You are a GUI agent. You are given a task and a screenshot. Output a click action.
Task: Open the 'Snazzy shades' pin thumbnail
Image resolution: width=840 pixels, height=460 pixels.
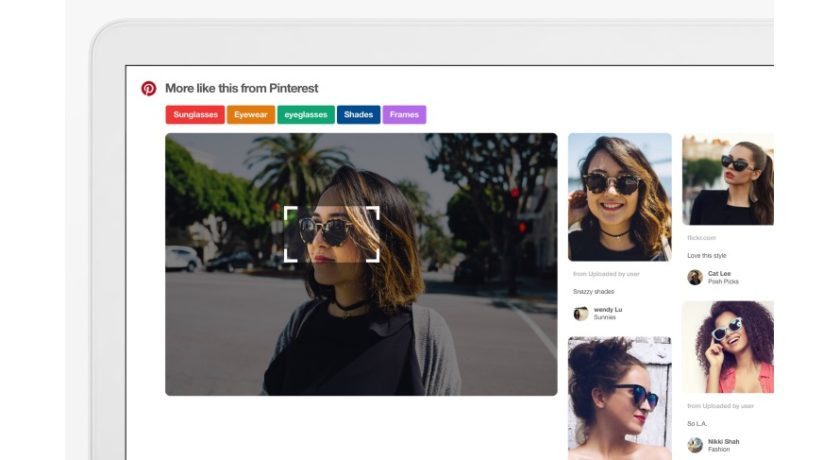619,197
